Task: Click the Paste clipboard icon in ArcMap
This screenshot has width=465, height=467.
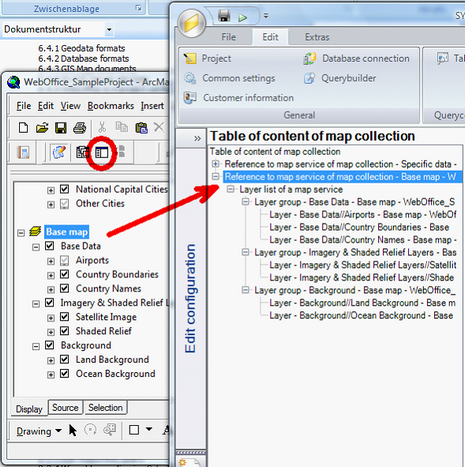Action: tap(141, 128)
